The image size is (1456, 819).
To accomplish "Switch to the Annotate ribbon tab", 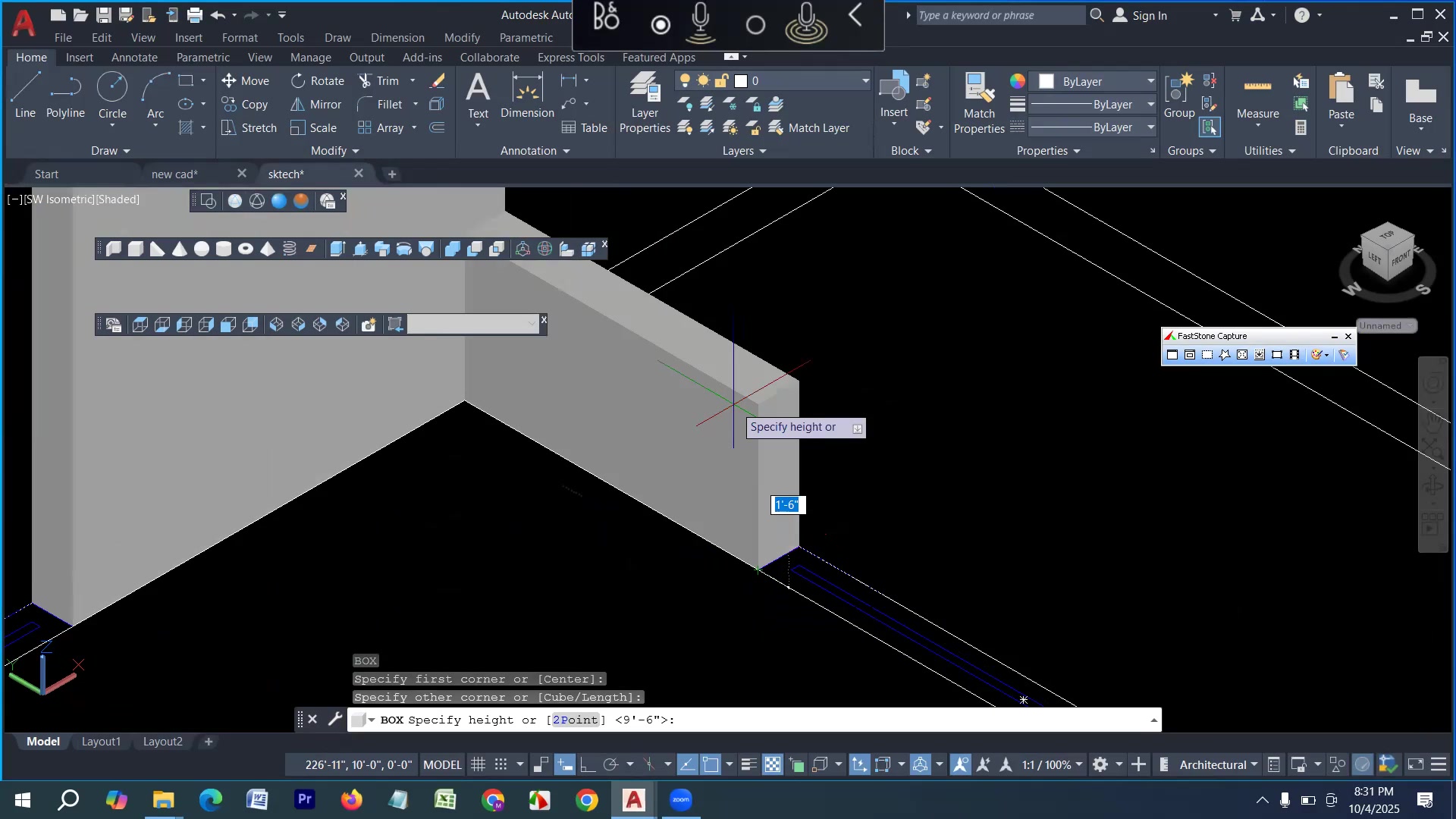I will pos(134,58).
